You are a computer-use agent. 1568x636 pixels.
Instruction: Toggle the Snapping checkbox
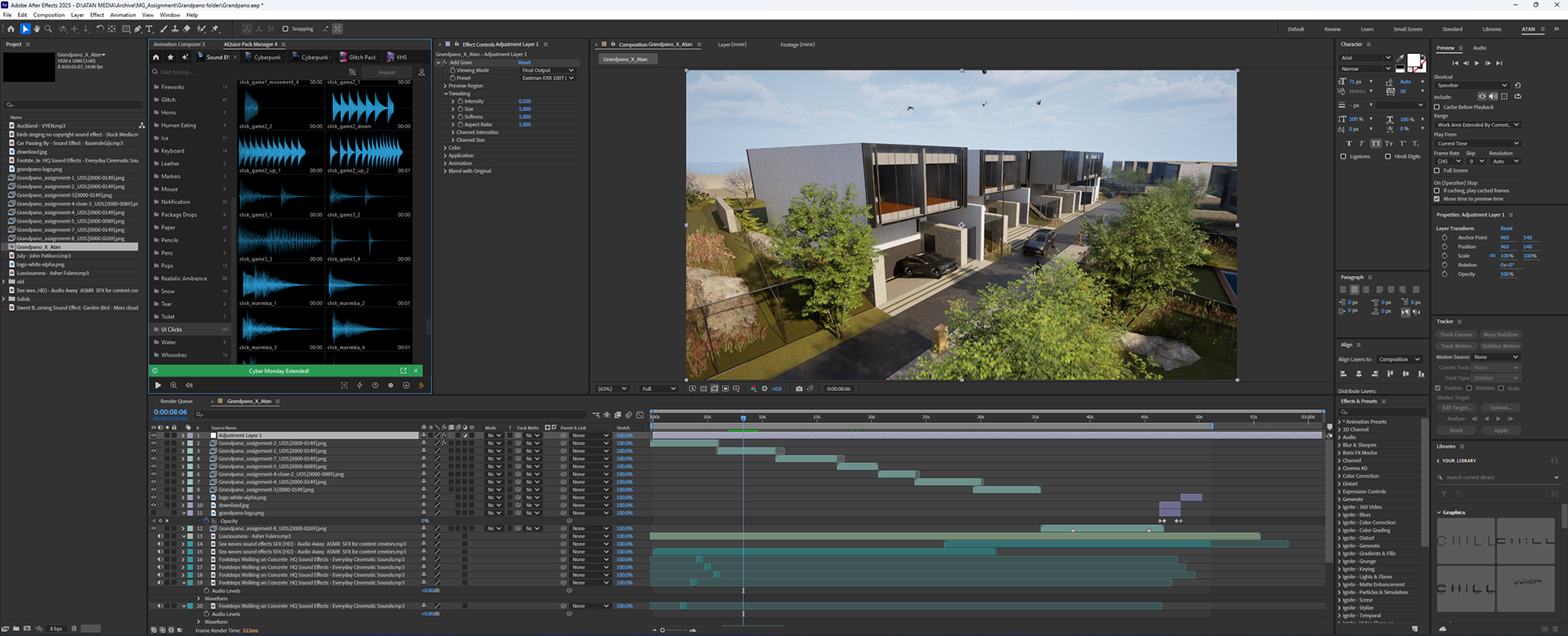(x=285, y=29)
